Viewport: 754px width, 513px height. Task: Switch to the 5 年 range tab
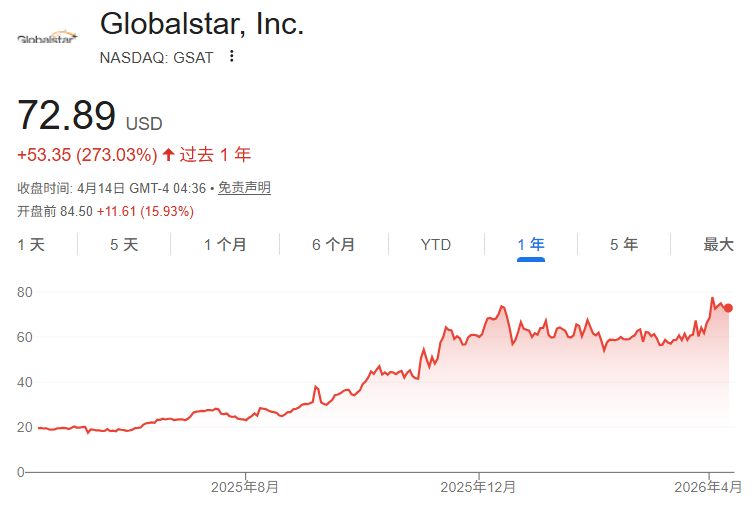(x=624, y=245)
